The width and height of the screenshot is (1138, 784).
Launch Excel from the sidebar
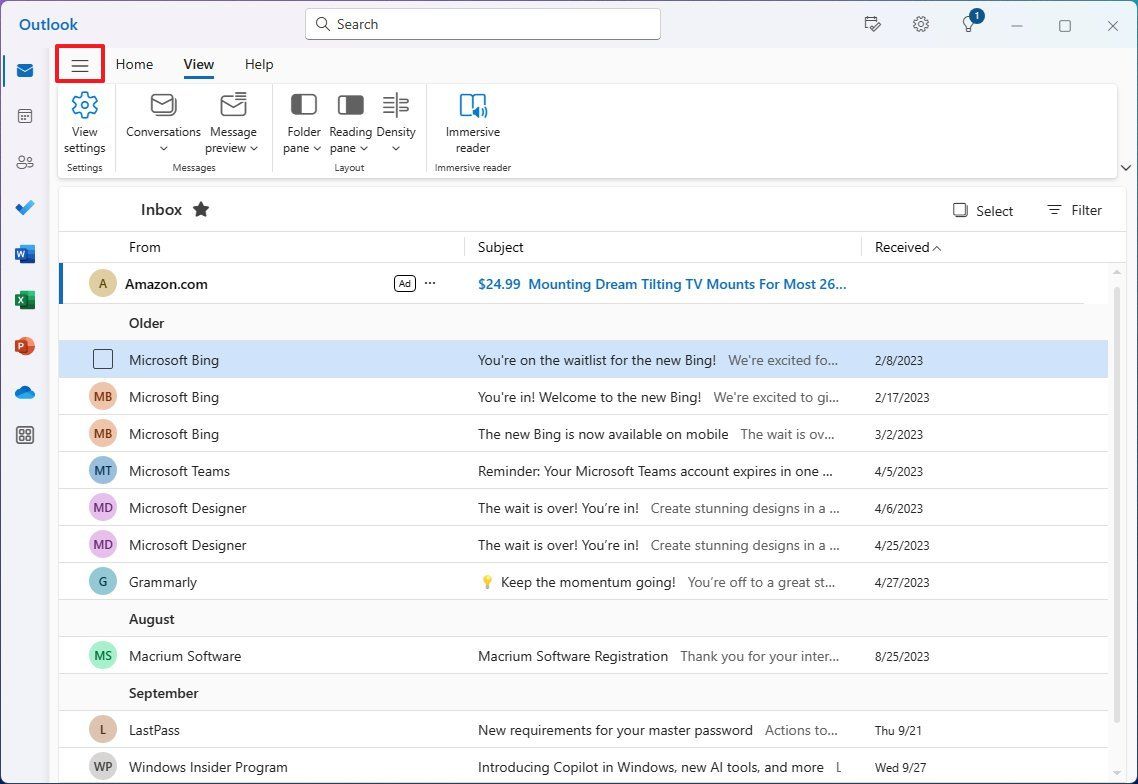(x=25, y=300)
